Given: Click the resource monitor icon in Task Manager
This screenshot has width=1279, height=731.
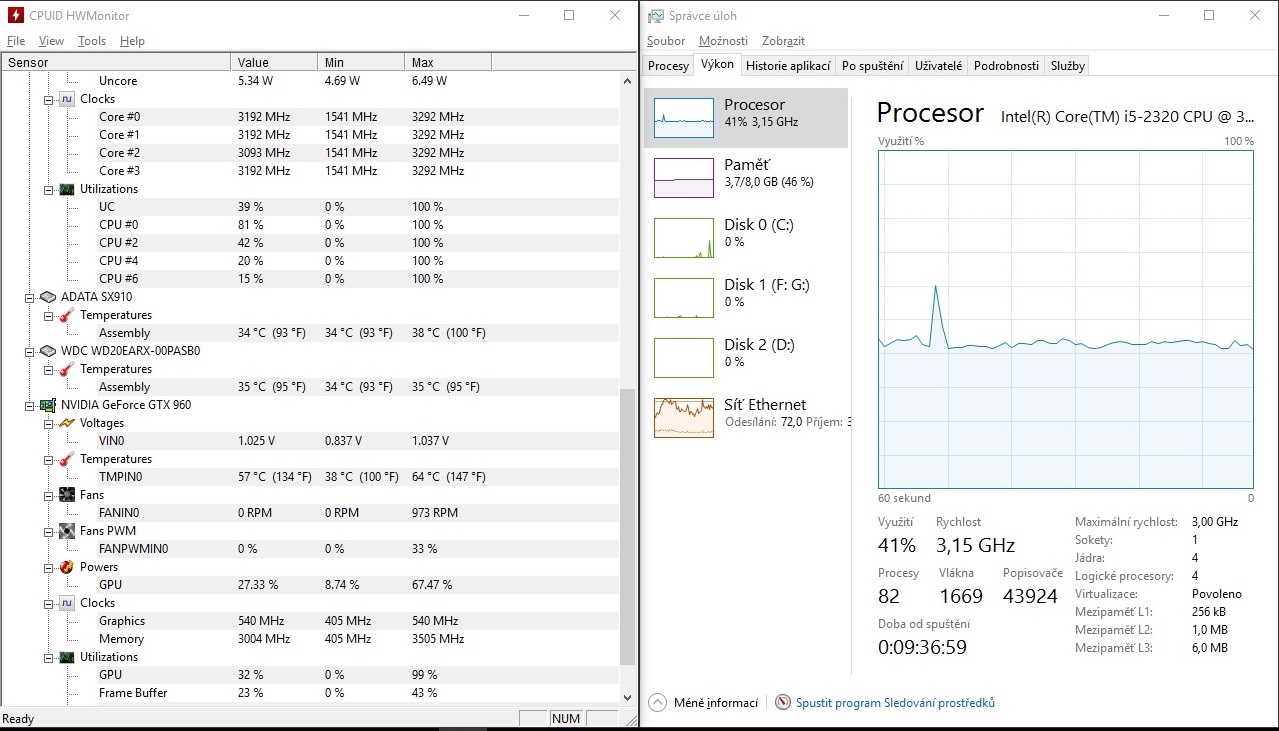Looking at the screenshot, I should click(x=783, y=703).
